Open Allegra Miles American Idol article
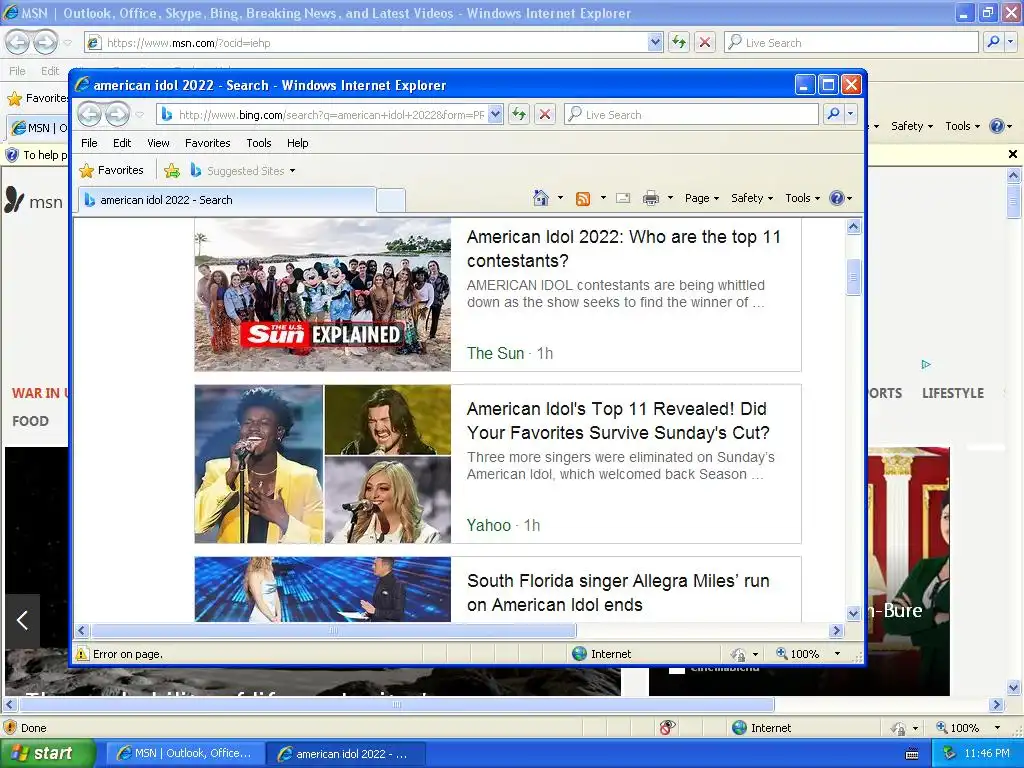 click(x=618, y=592)
